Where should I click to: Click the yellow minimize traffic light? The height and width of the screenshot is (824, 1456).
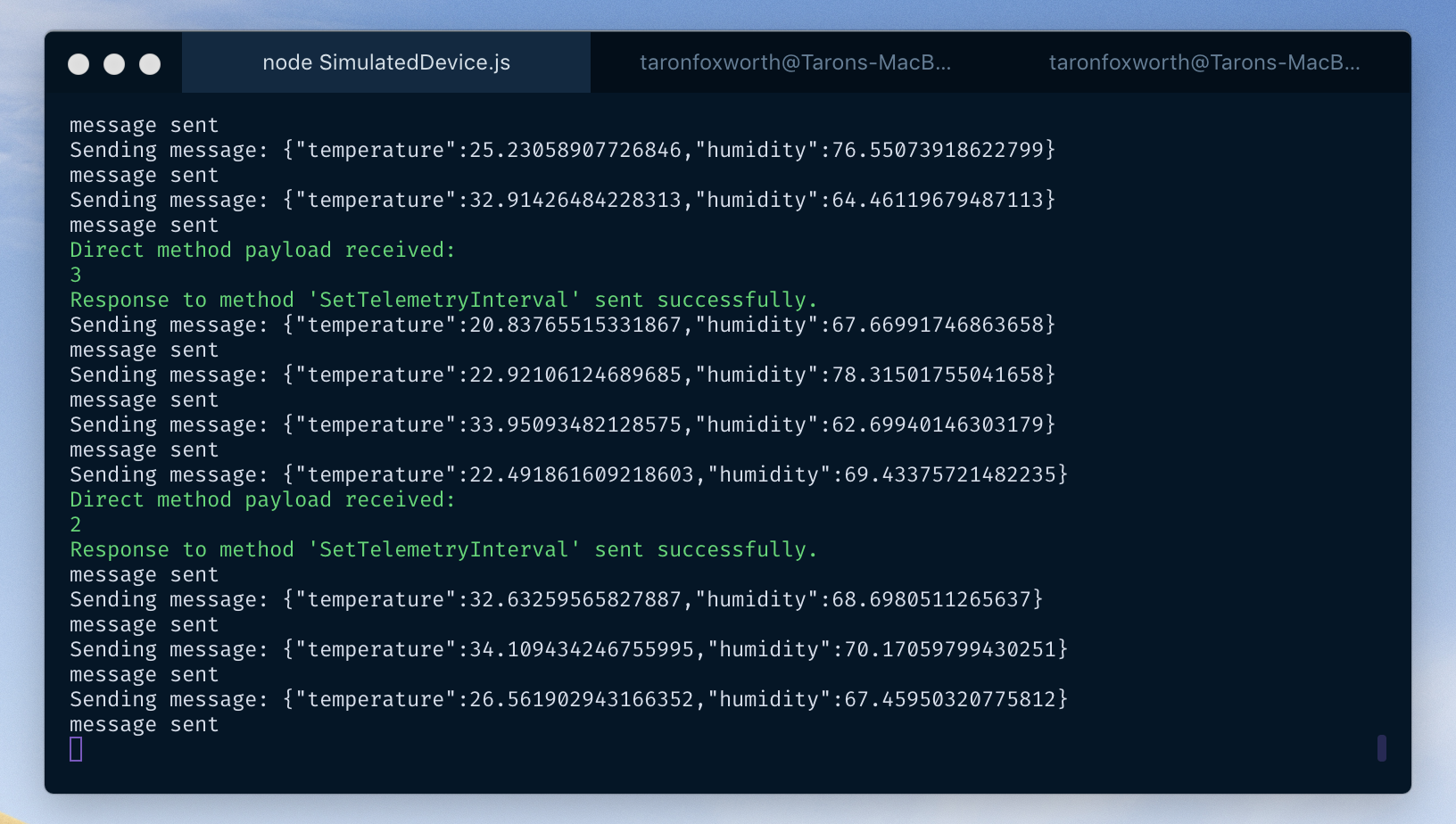pyautogui.click(x=113, y=62)
